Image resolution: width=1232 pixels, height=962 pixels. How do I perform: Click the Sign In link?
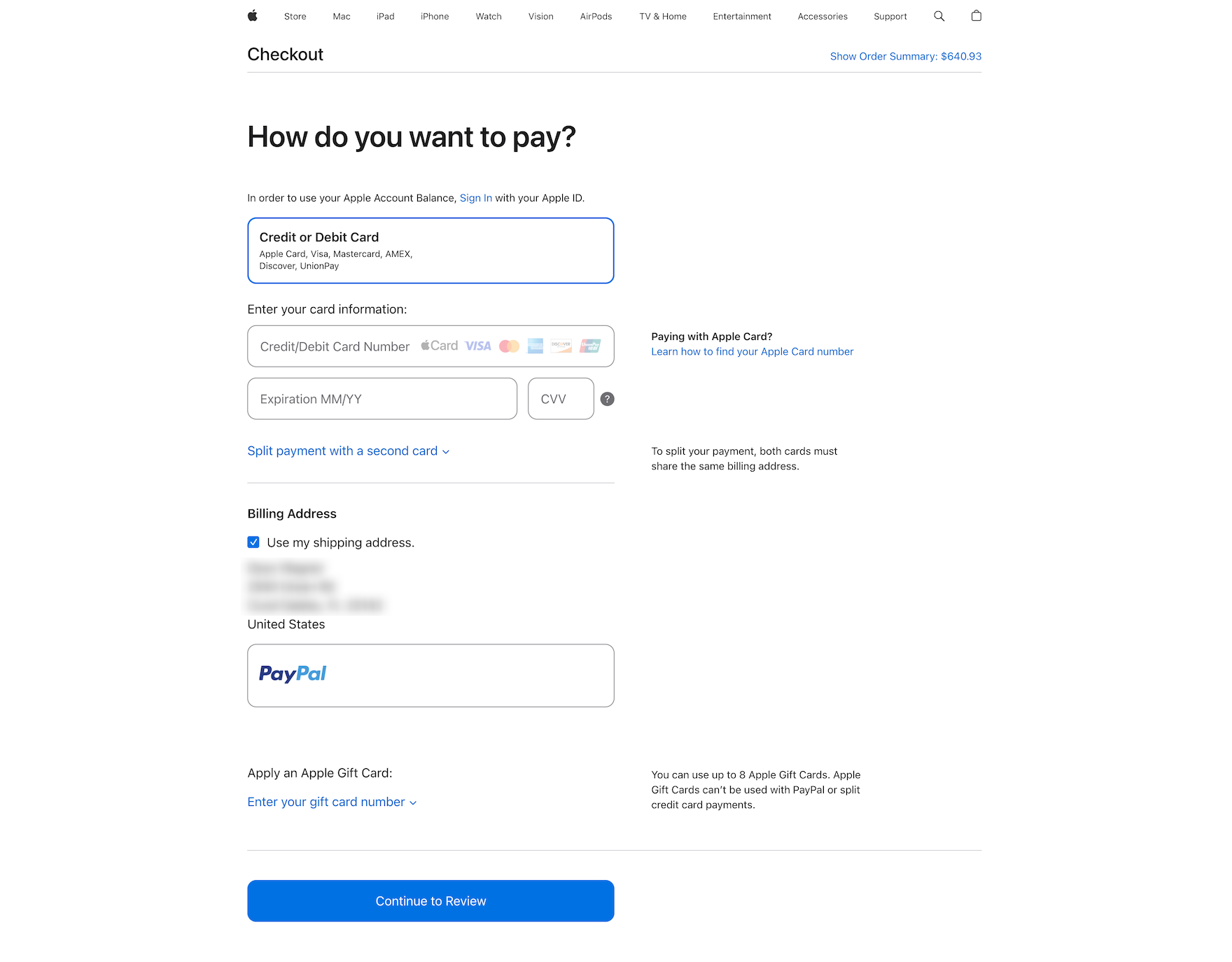click(x=475, y=198)
